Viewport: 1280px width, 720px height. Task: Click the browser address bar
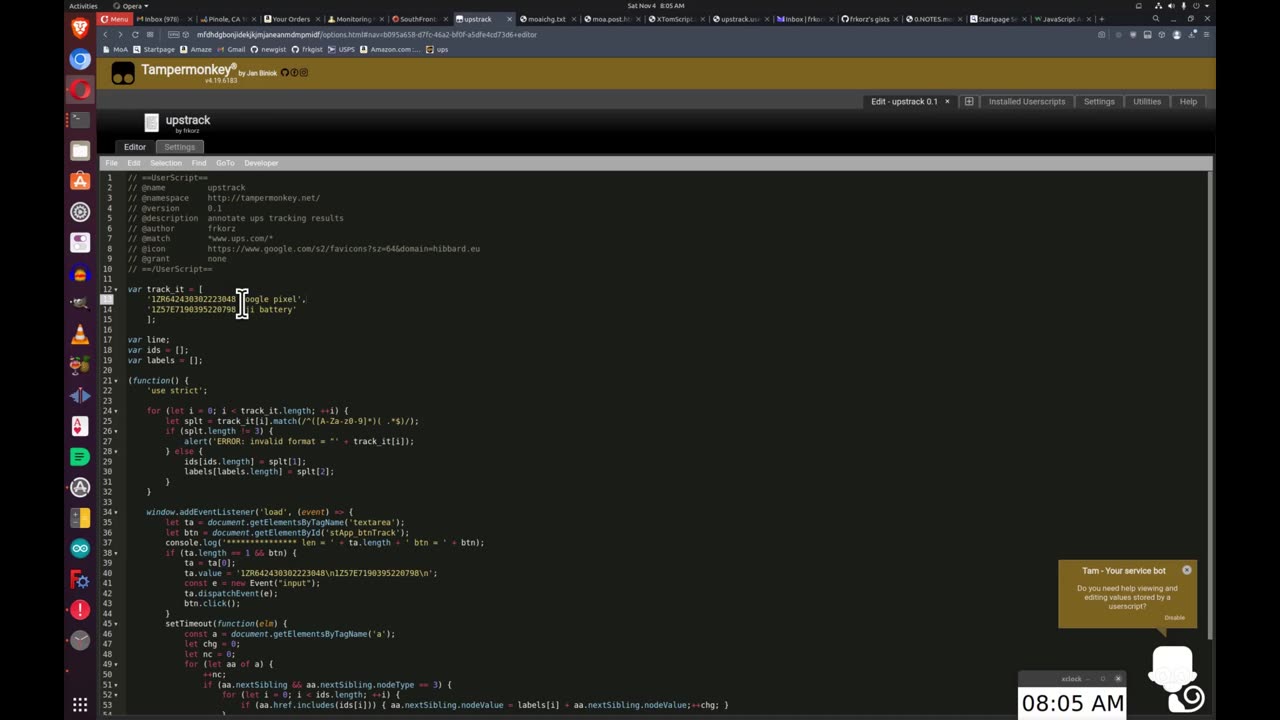[x=640, y=35]
